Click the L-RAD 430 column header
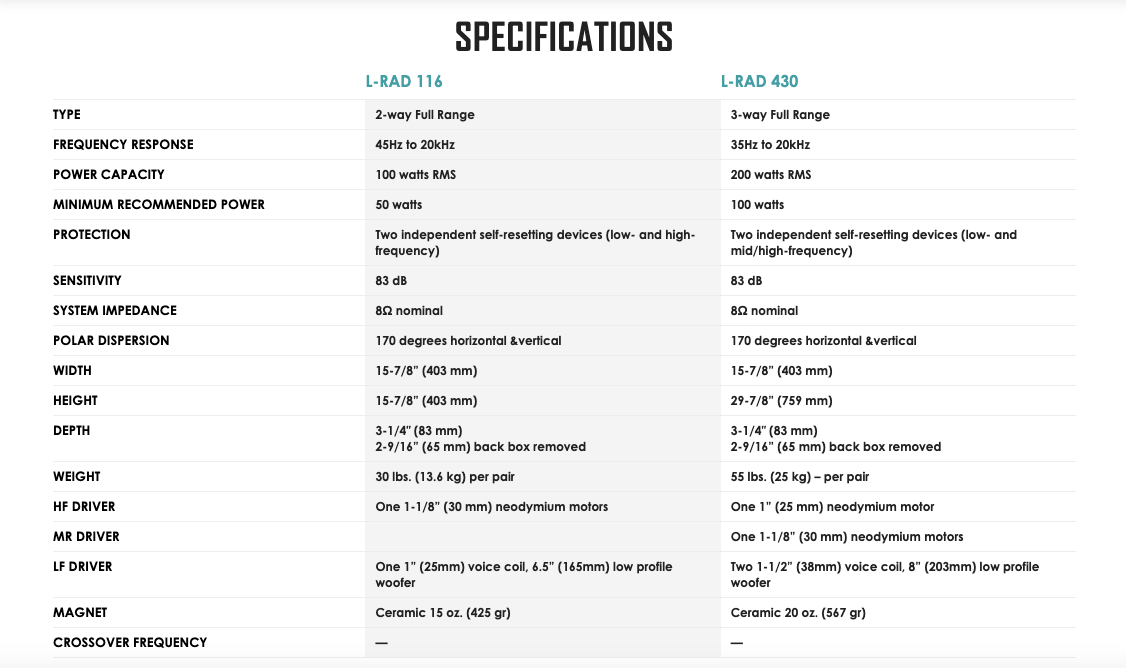 tap(759, 81)
